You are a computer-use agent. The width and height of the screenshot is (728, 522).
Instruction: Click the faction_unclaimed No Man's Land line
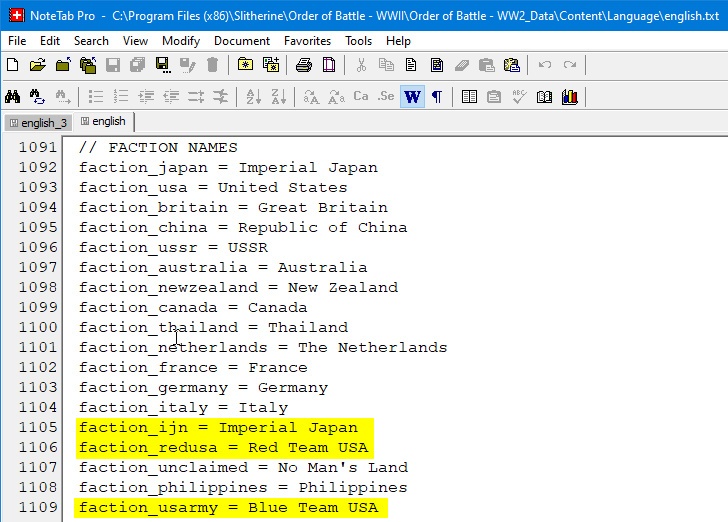pos(243,468)
